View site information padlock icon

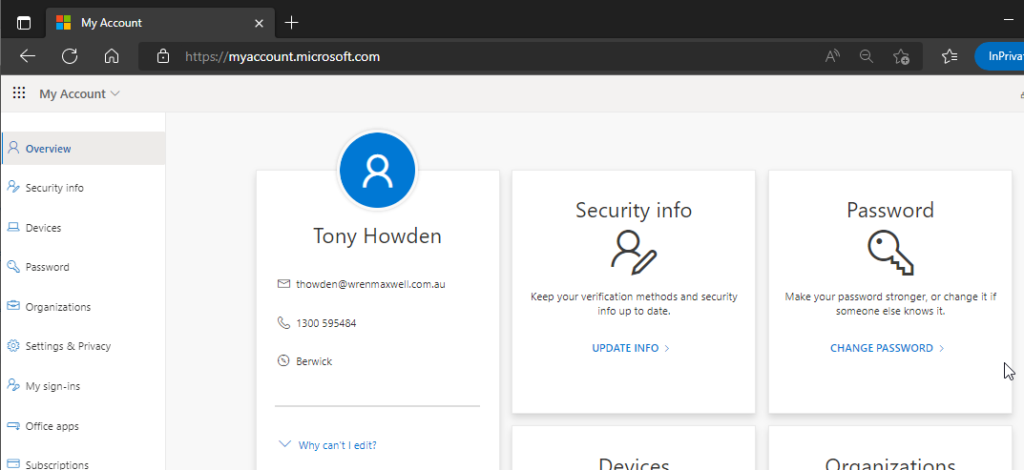163,57
